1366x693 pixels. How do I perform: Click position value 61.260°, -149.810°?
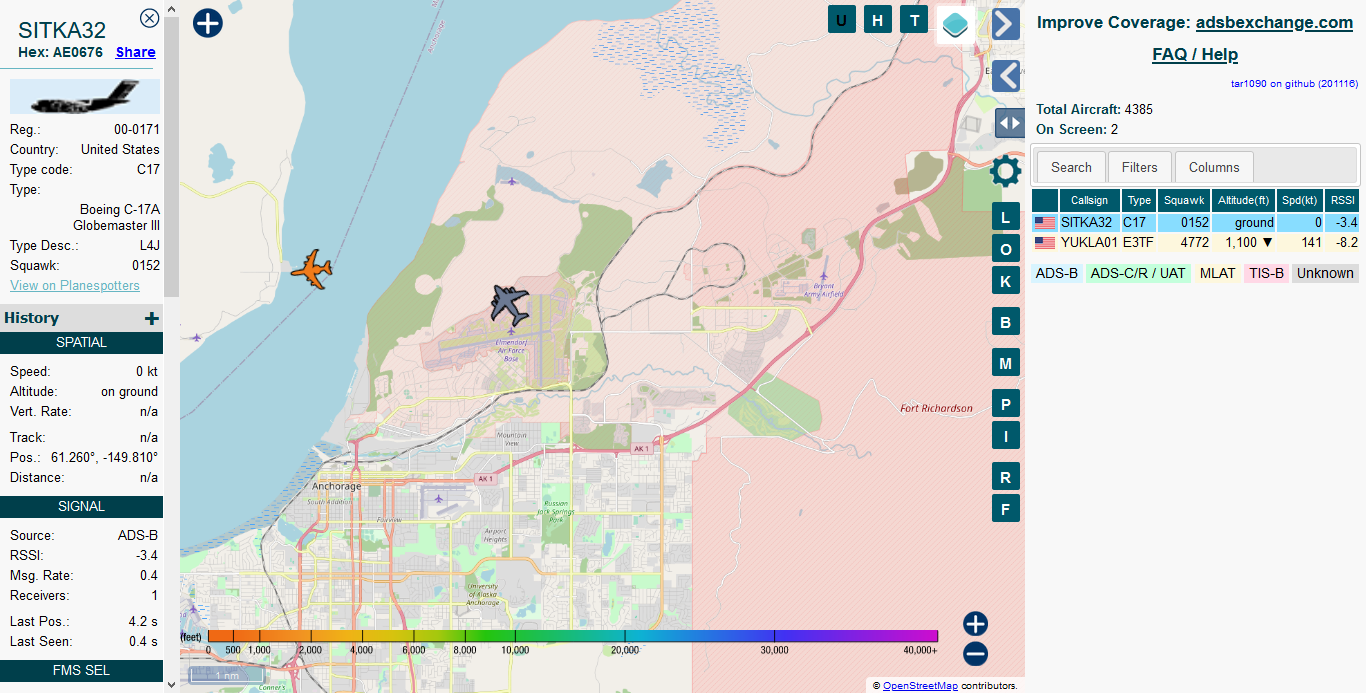point(104,457)
